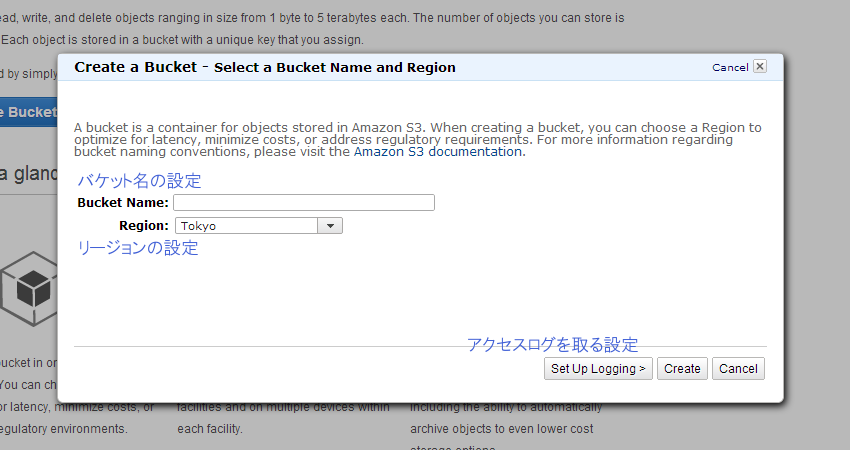850x450 pixels.
Task: Click the archive objects background text
Action: click(x=501, y=429)
